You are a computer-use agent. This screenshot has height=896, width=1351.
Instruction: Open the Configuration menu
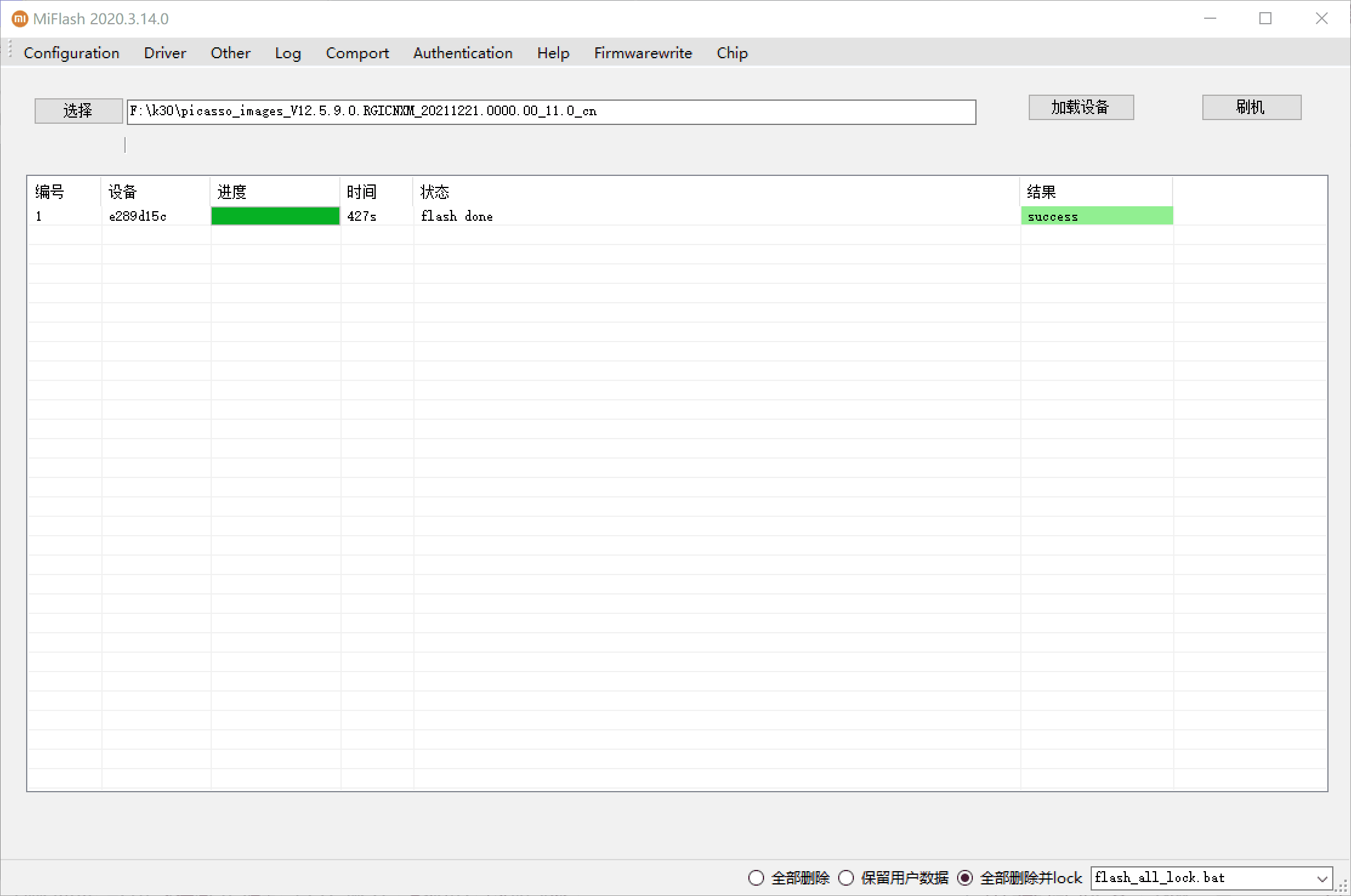[x=72, y=53]
